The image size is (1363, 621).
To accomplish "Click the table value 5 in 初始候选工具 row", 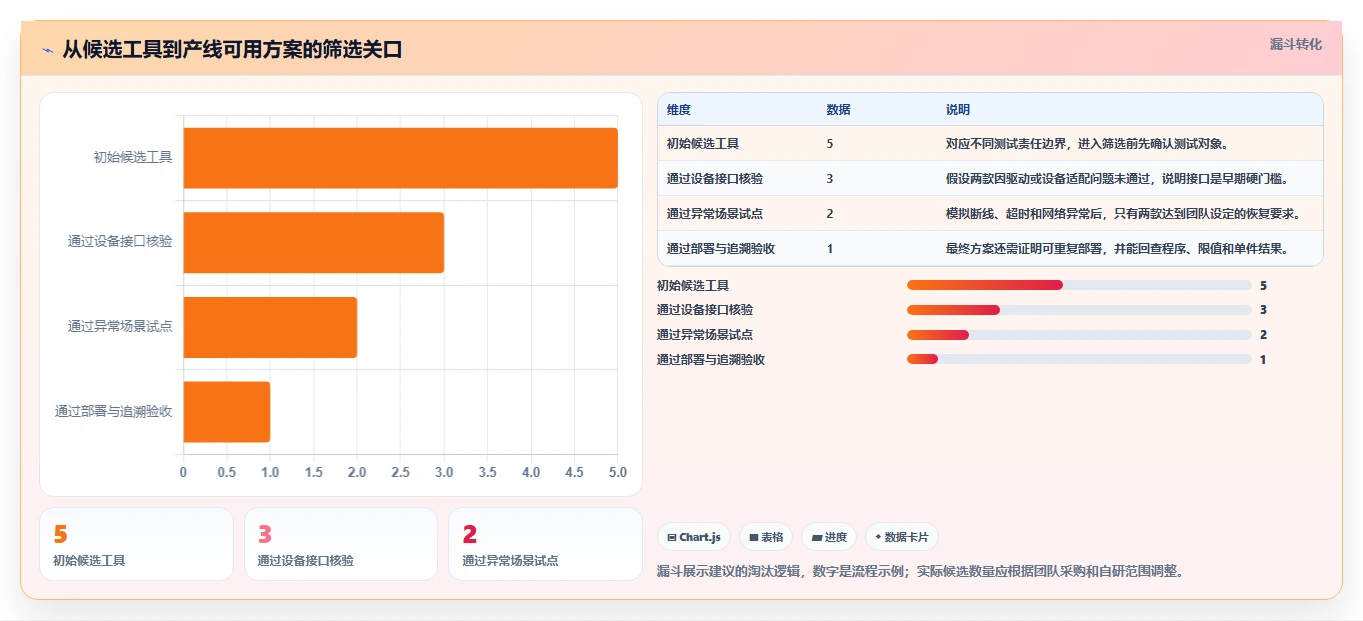I will coord(830,144).
